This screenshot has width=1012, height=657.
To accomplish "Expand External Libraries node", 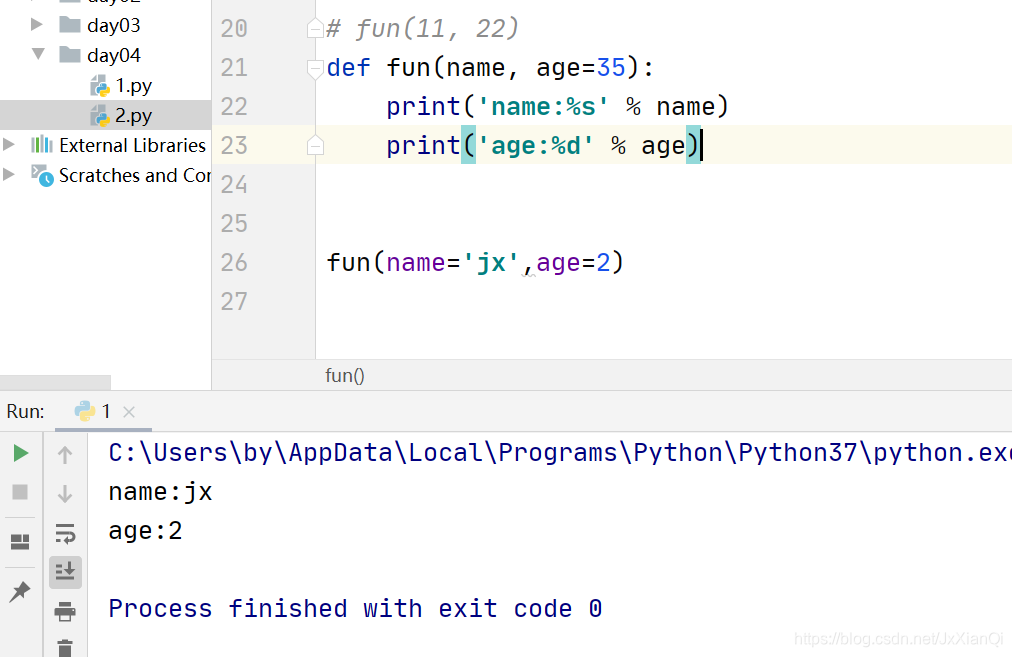I will (x=8, y=145).
